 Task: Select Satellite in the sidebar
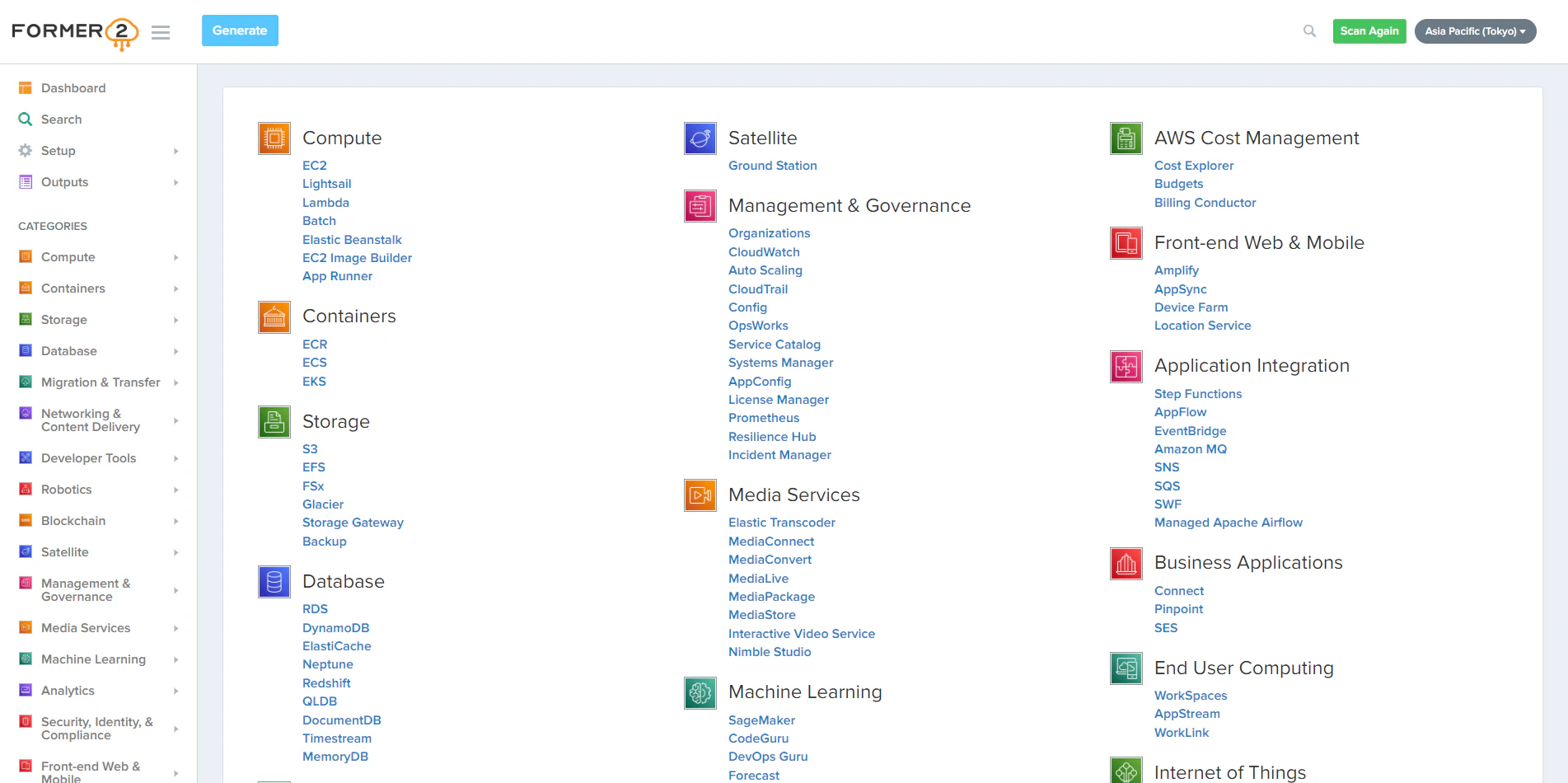tap(65, 552)
